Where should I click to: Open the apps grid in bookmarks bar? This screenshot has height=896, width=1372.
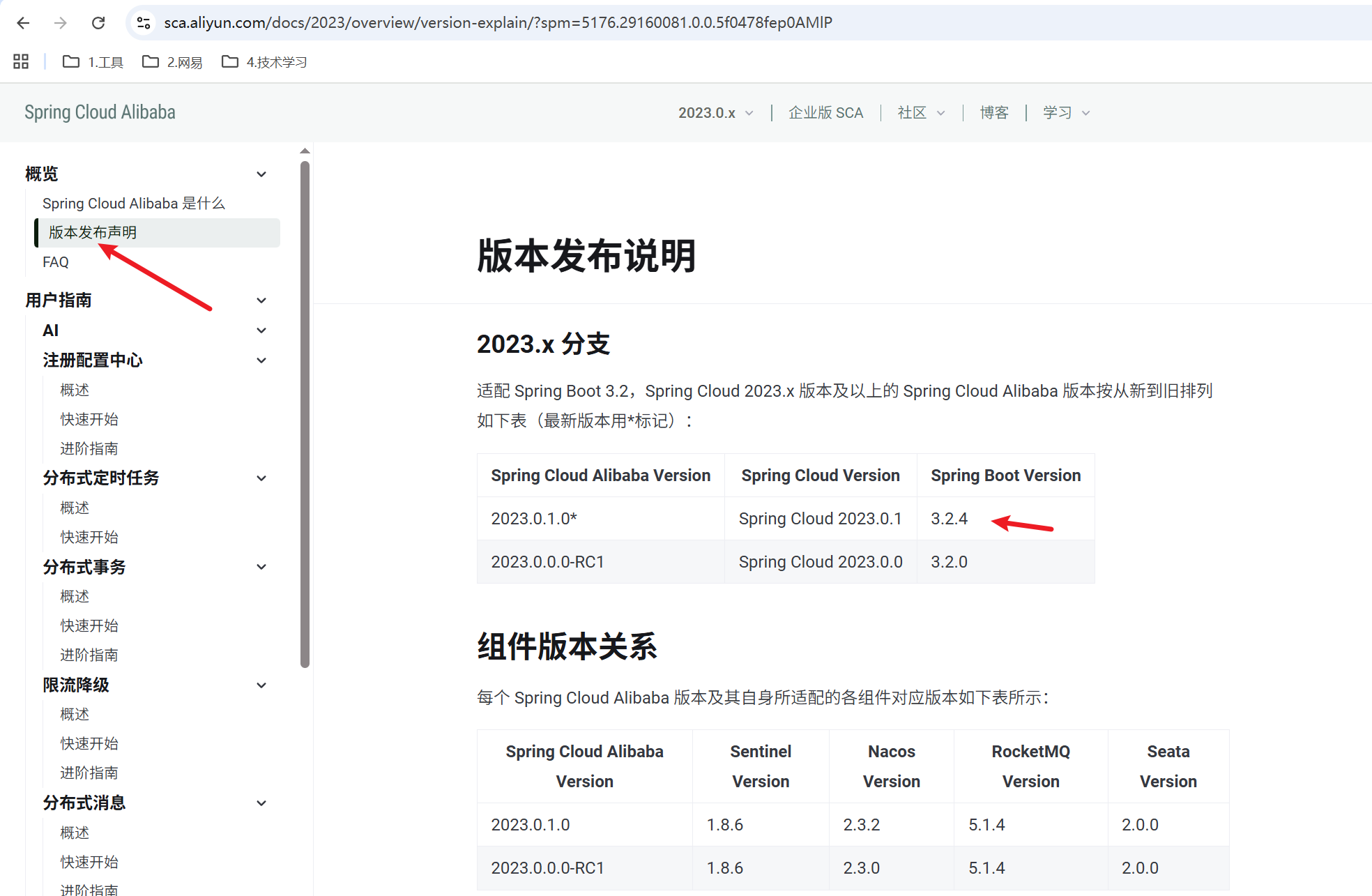[x=21, y=62]
